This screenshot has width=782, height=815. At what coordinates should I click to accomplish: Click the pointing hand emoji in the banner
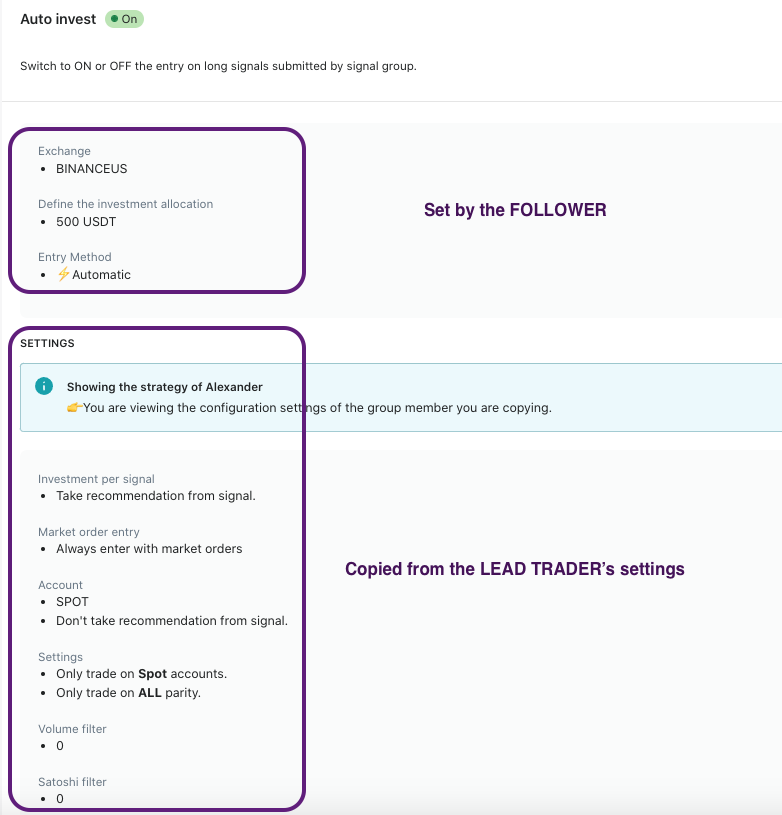point(74,407)
